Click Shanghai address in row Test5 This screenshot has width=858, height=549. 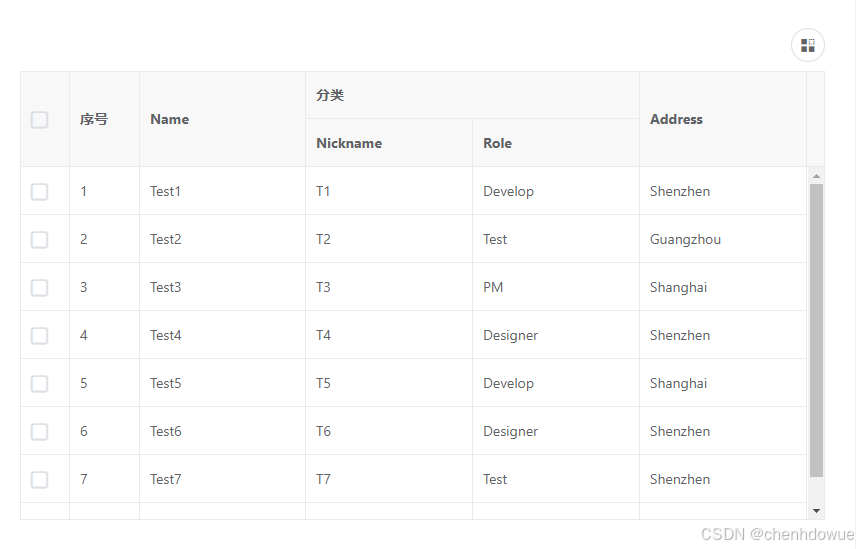[x=722, y=383]
